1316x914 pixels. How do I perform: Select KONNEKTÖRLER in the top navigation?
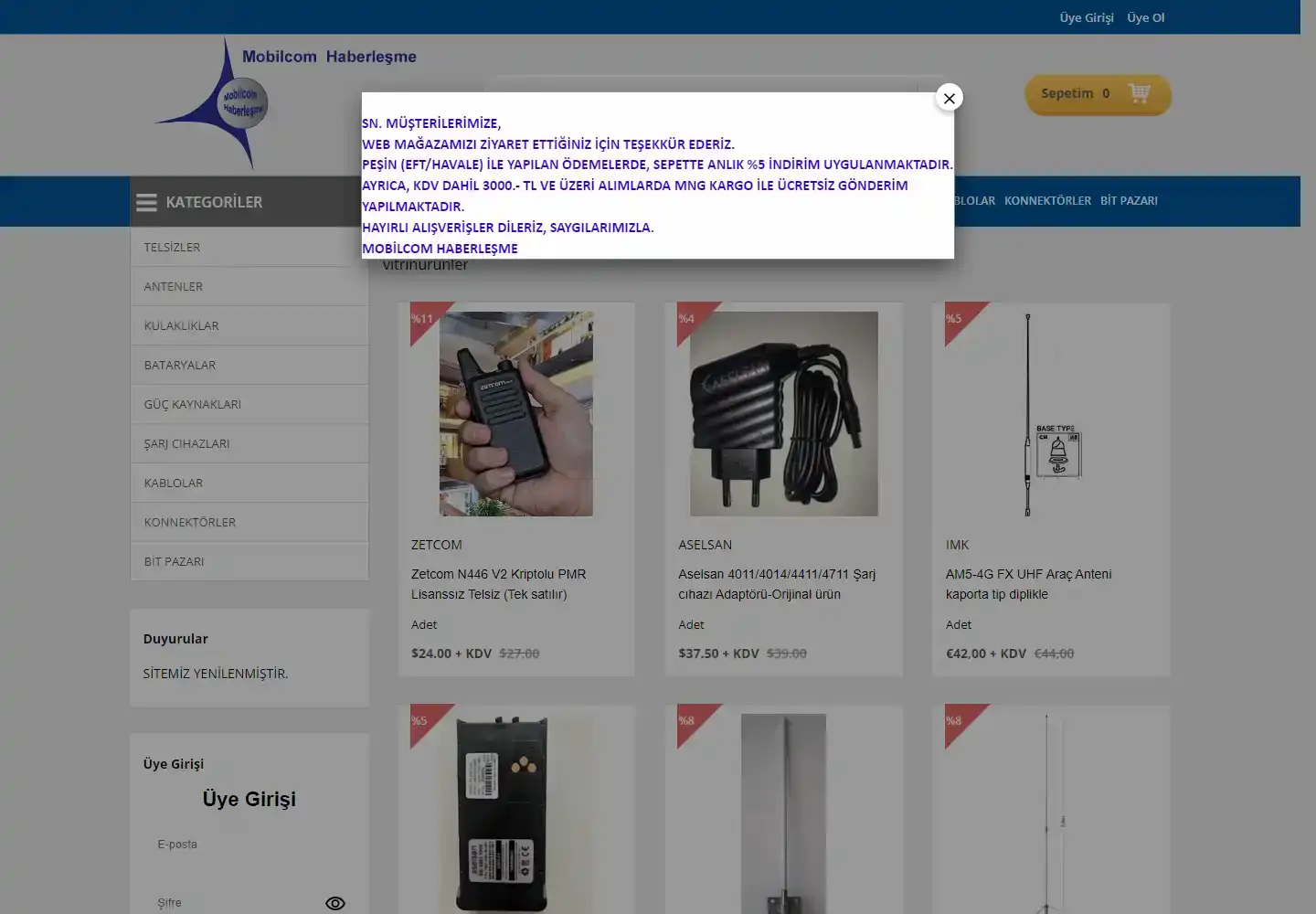pos(1047,200)
